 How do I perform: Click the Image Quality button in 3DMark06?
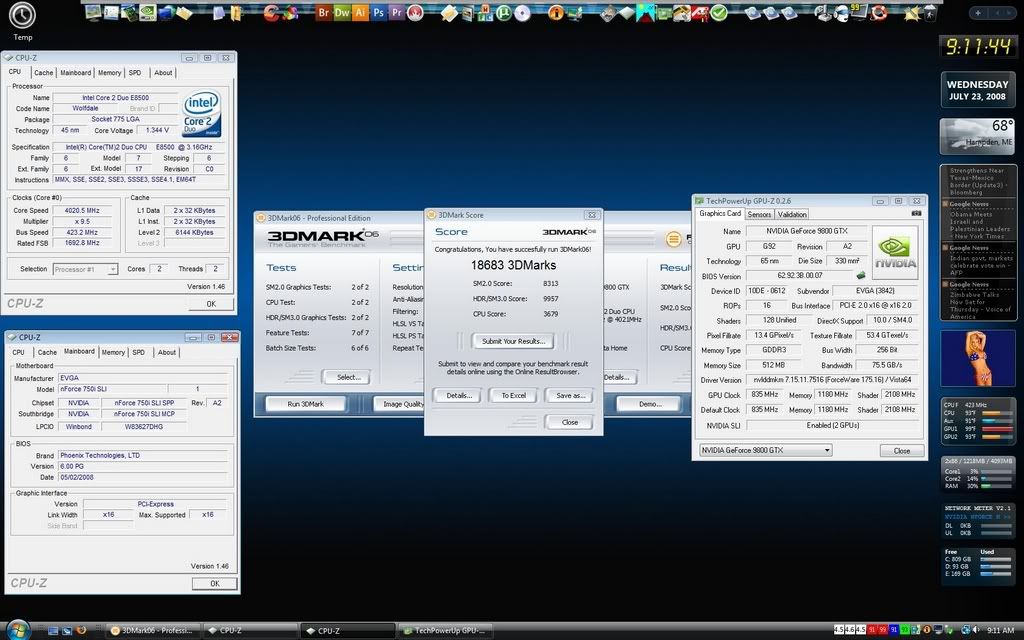(400, 404)
